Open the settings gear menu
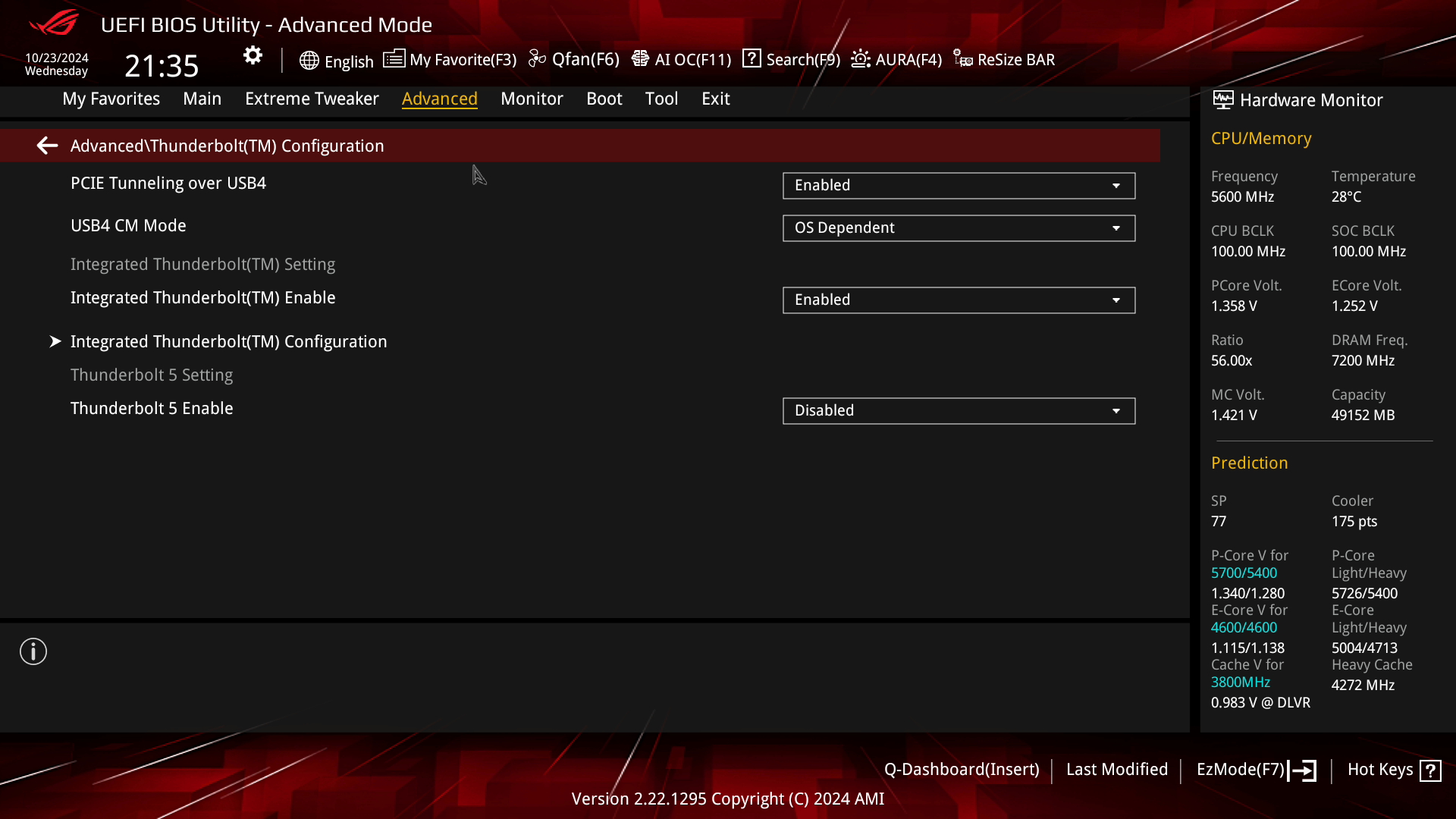This screenshot has width=1456, height=819. click(253, 55)
